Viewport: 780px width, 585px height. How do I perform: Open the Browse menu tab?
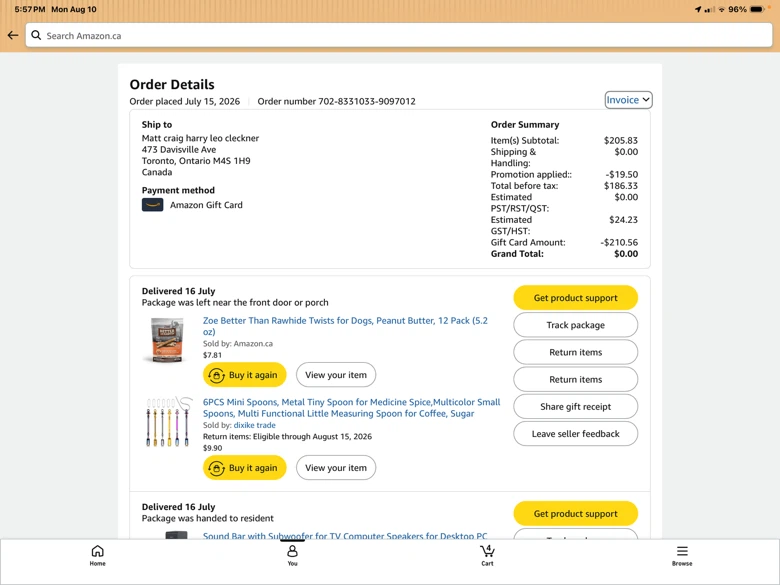pos(682,556)
